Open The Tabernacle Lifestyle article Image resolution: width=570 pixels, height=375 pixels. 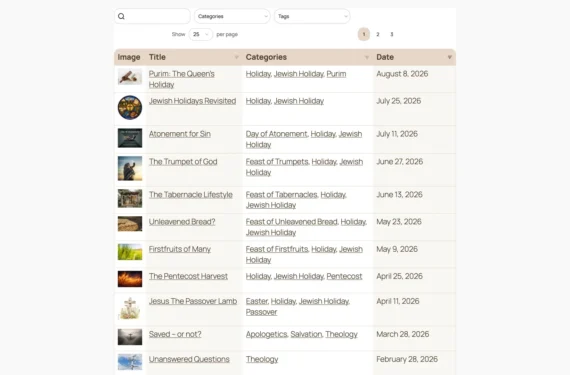tap(190, 195)
